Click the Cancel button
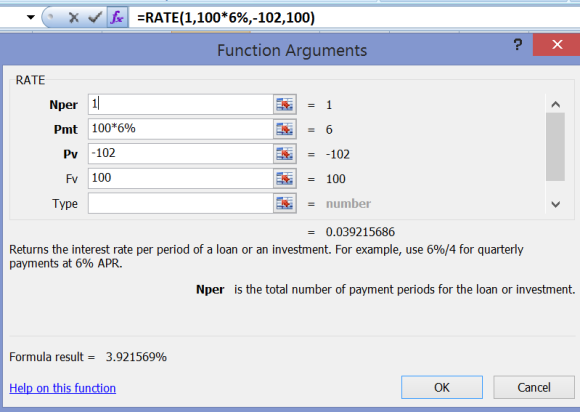 (534, 387)
